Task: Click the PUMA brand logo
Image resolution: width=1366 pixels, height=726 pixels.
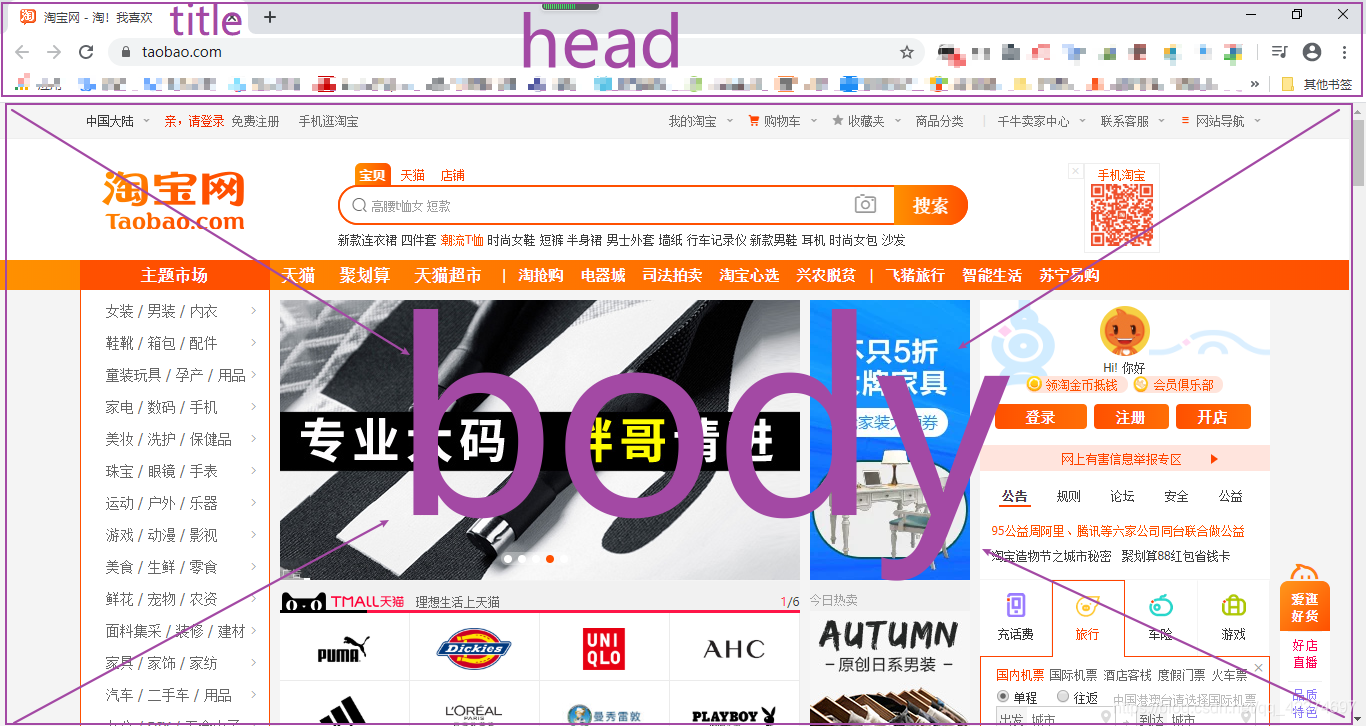Action: click(x=344, y=651)
